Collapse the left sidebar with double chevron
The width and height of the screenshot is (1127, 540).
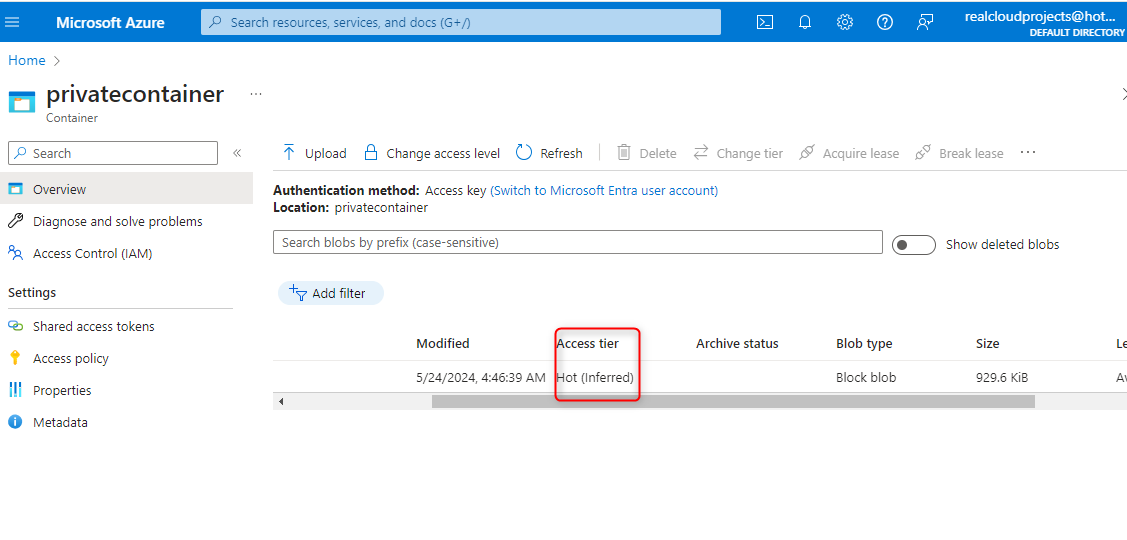point(237,152)
